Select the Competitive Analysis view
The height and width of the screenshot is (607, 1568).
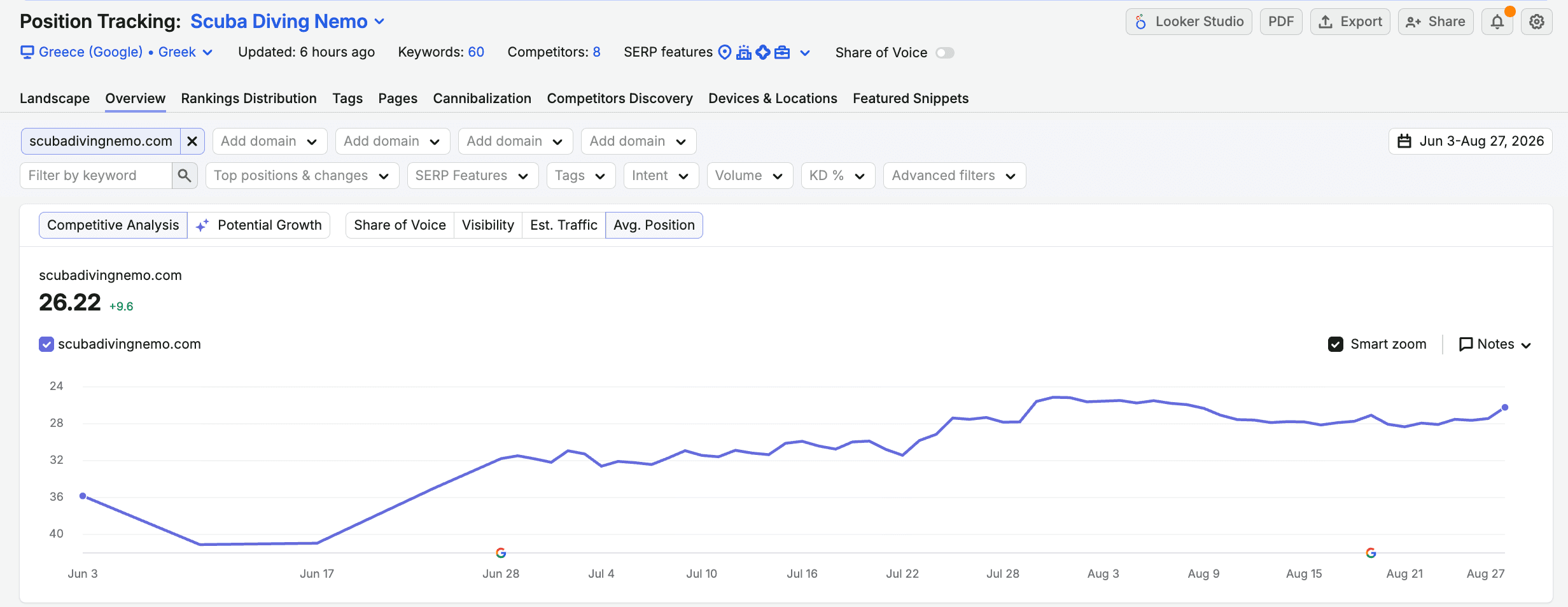tap(113, 225)
